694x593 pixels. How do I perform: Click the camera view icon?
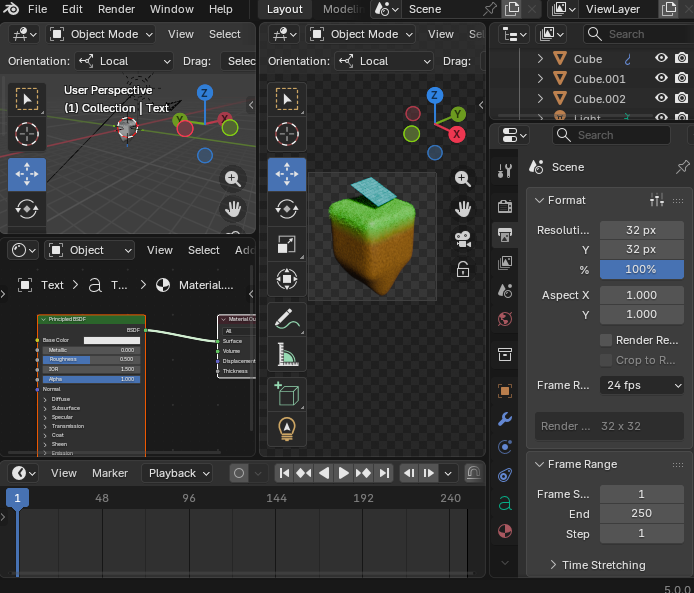pyautogui.click(x=463, y=239)
